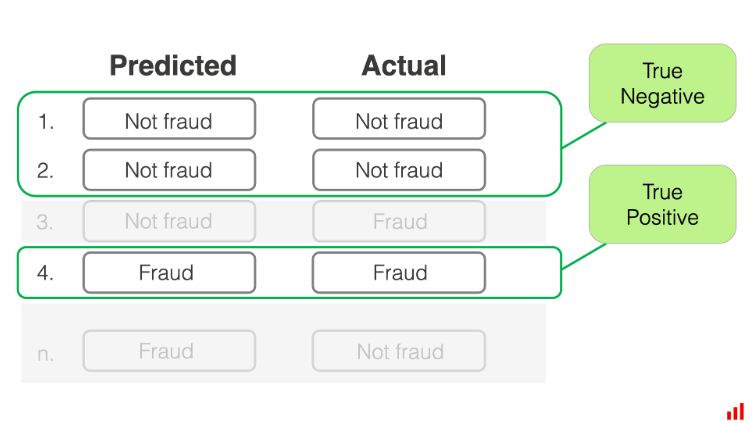The height and width of the screenshot is (425, 752).
Task: Click the row number 1 label
Action: coord(46,122)
